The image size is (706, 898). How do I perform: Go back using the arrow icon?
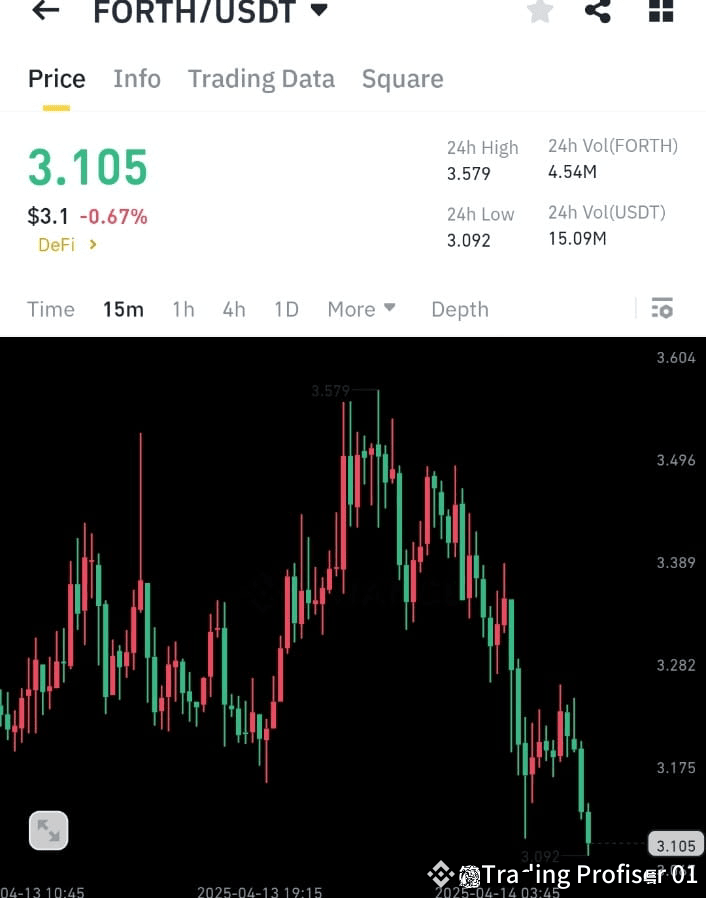44,11
